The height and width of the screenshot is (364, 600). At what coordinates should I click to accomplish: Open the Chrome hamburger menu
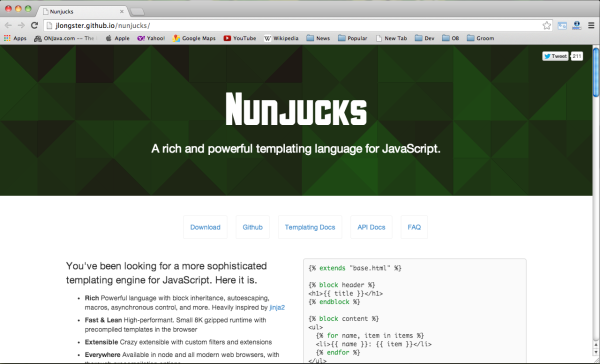click(x=591, y=26)
